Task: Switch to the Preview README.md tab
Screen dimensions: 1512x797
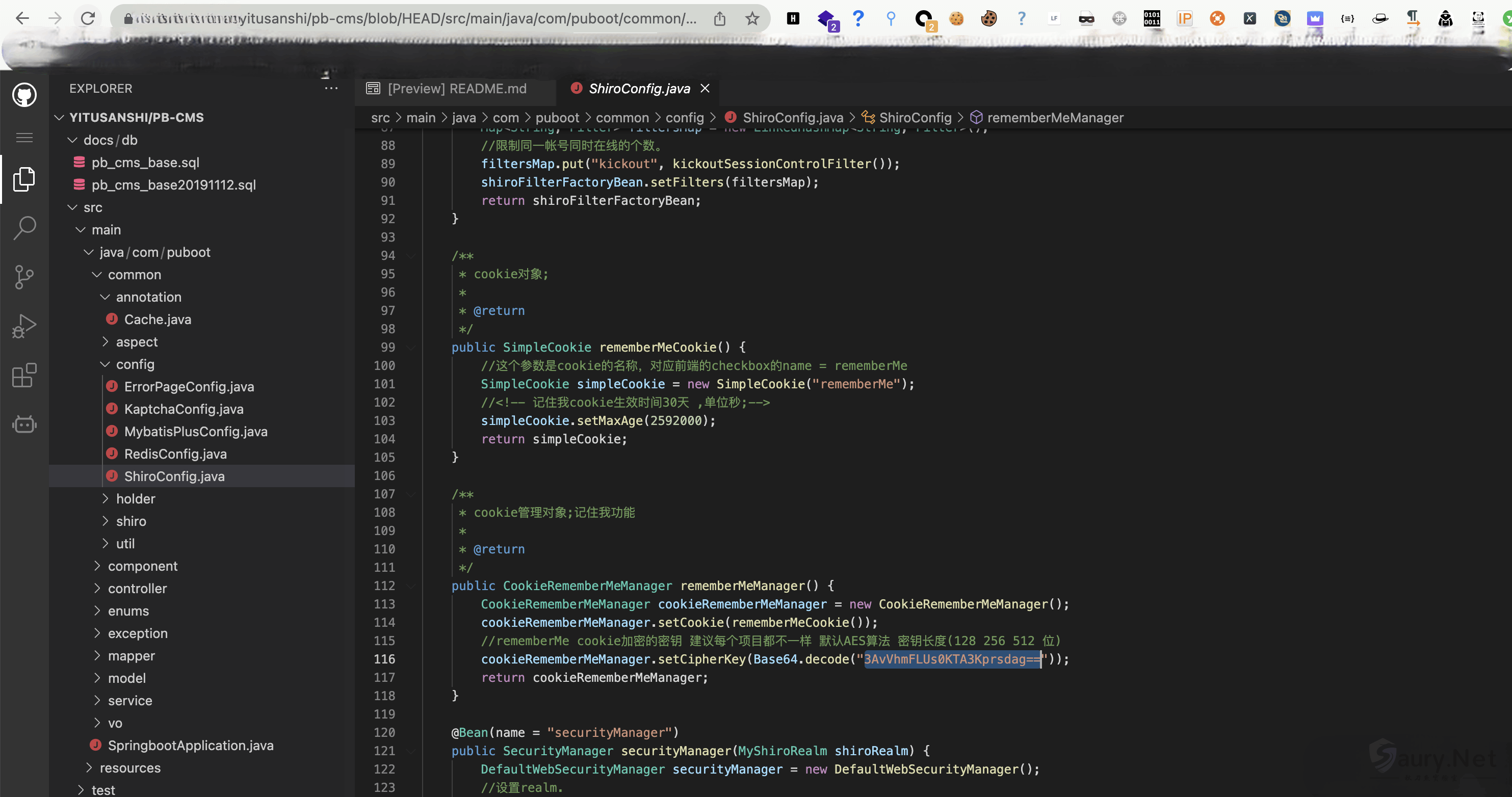Action: [x=456, y=89]
